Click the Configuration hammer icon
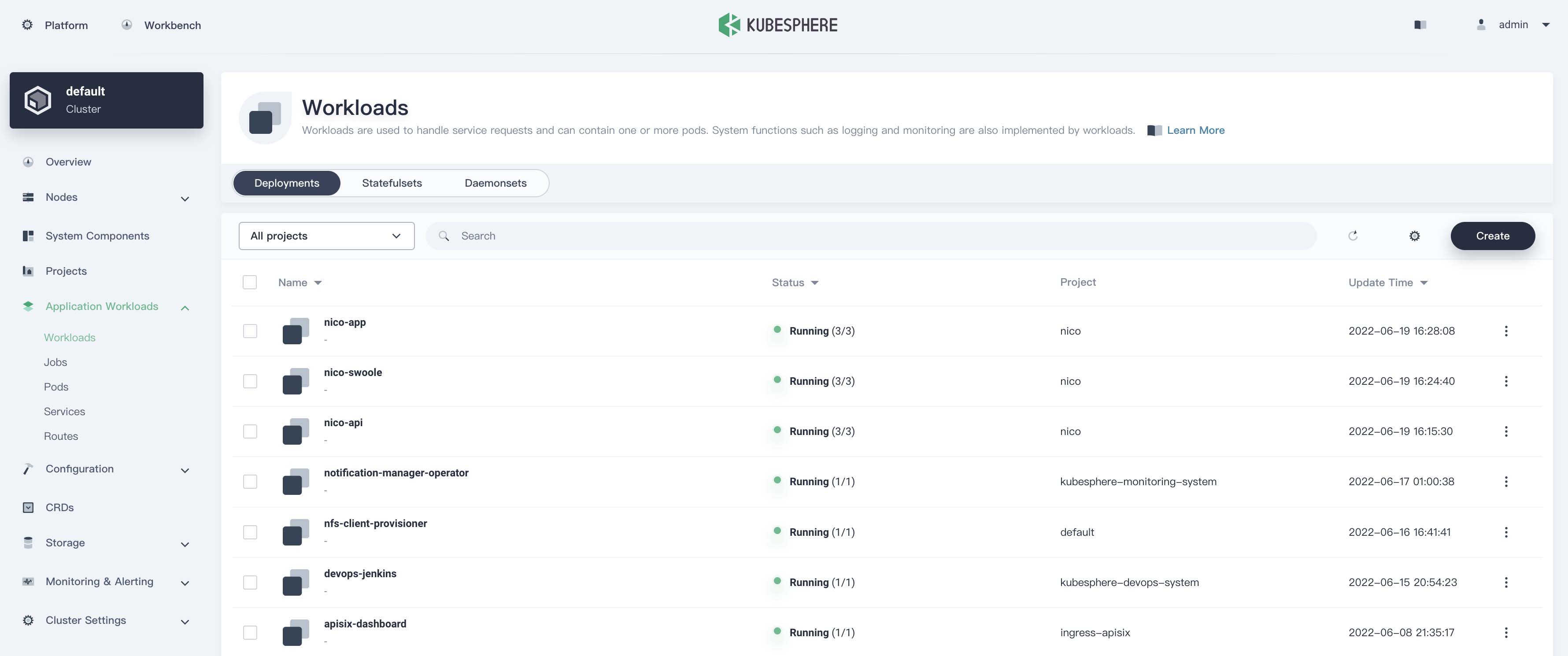The image size is (1568, 656). [x=28, y=469]
